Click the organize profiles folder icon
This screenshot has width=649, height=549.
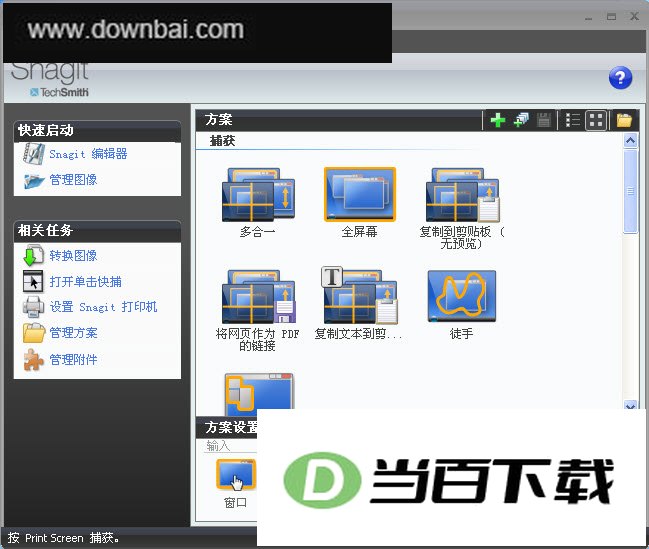(624, 120)
